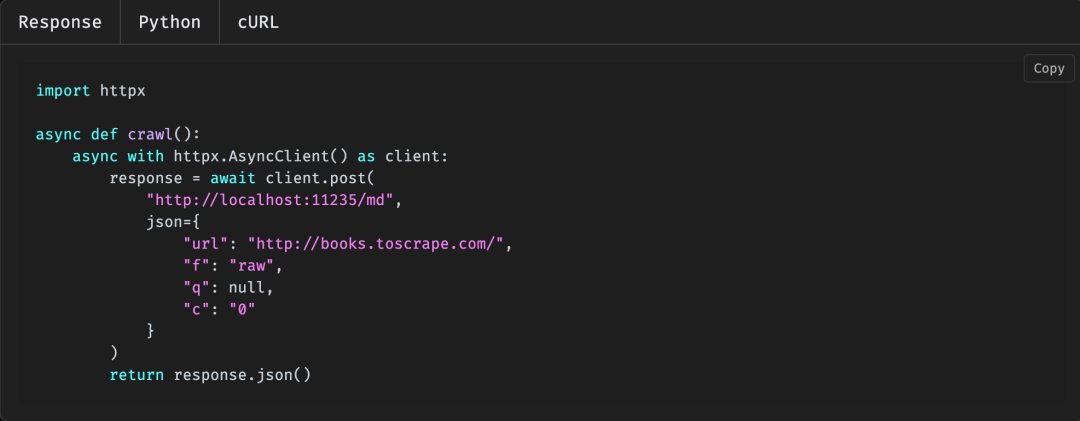Screen dimensions: 1080x421
Task: Click the "f" key in the JSON
Action: pyautogui.click(x=196, y=266)
